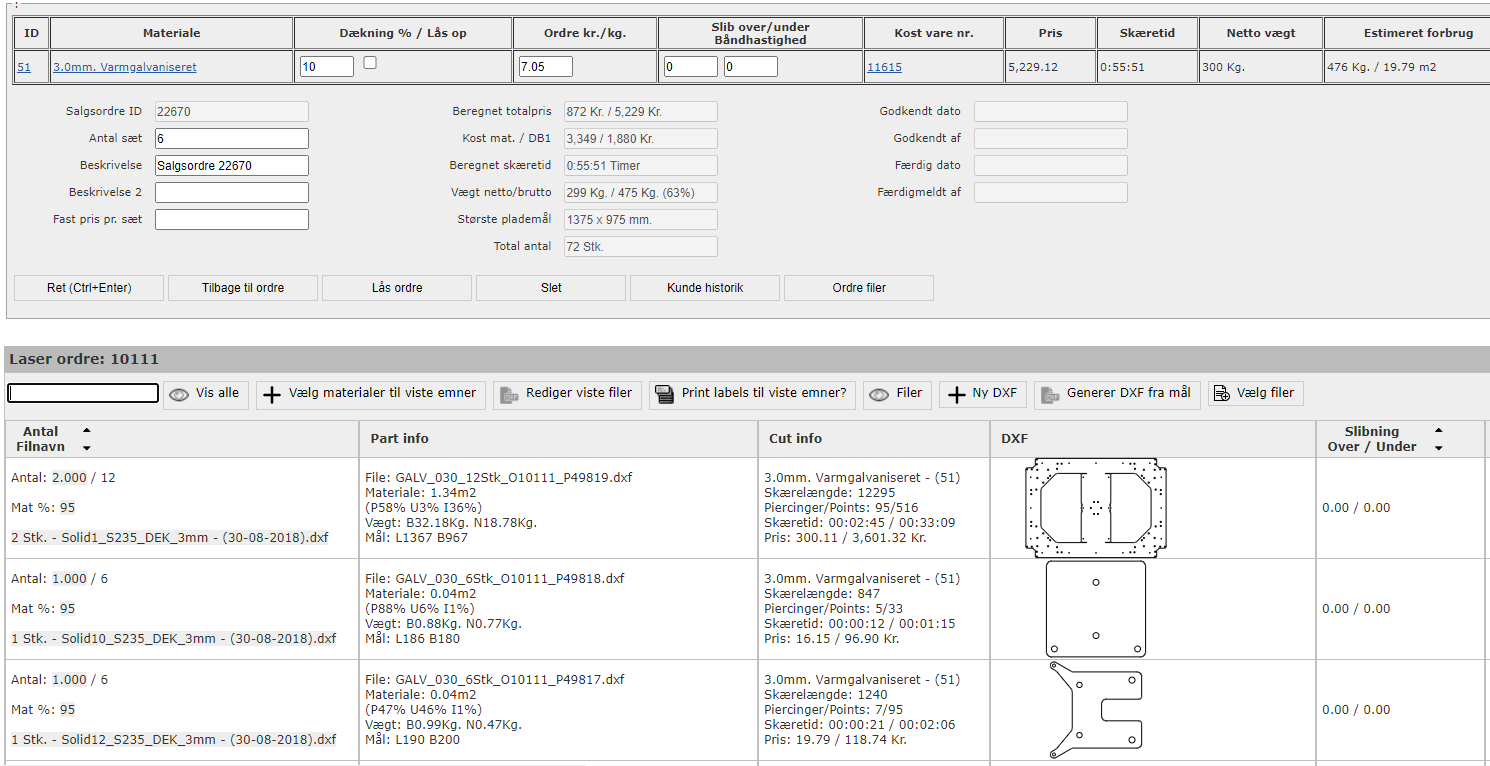Click the plus icon for Vælg materialer
Screen dimensions: 1490x766
(272, 394)
